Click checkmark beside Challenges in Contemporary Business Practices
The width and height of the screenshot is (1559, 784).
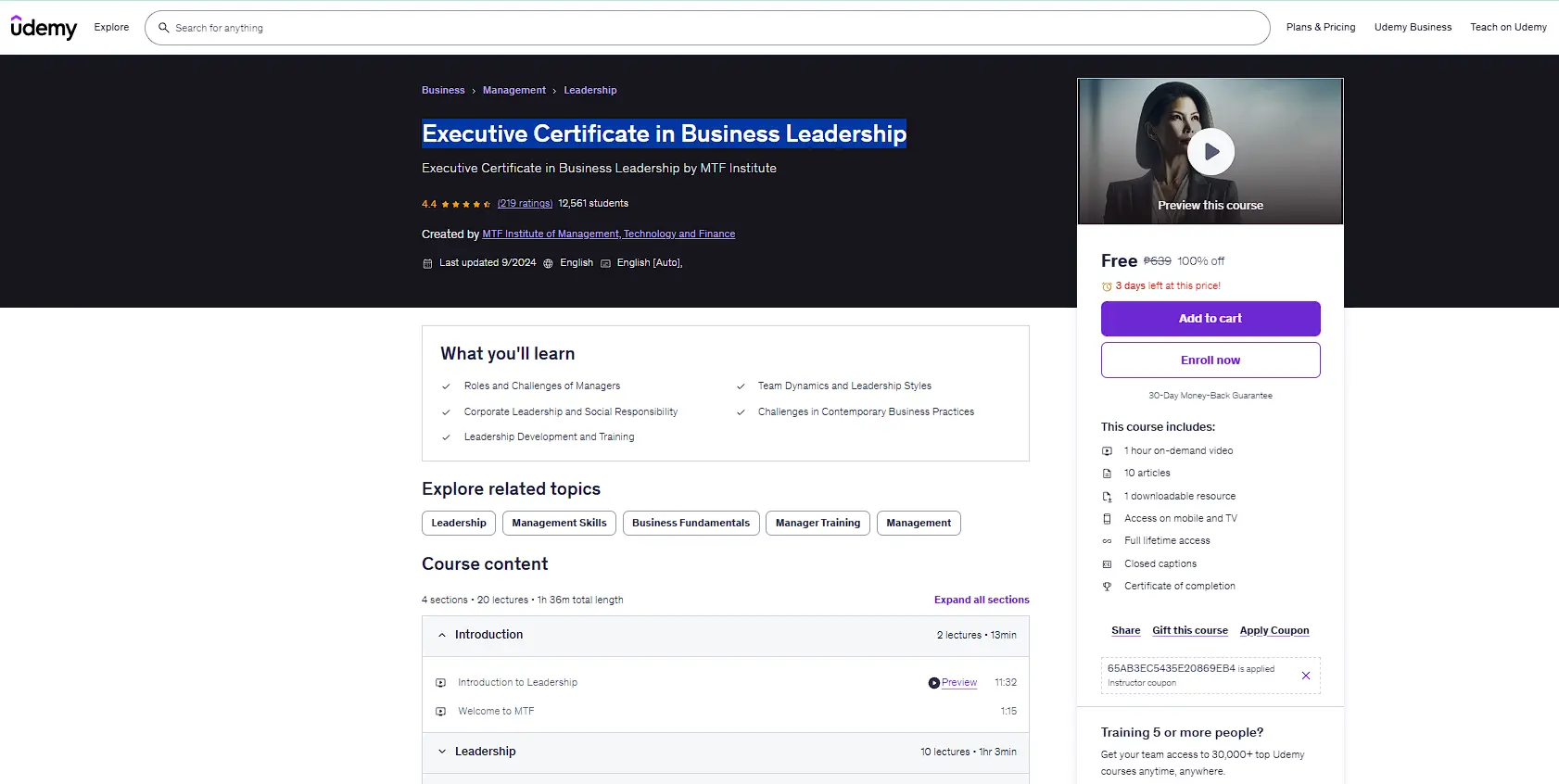tap(741, 412)
